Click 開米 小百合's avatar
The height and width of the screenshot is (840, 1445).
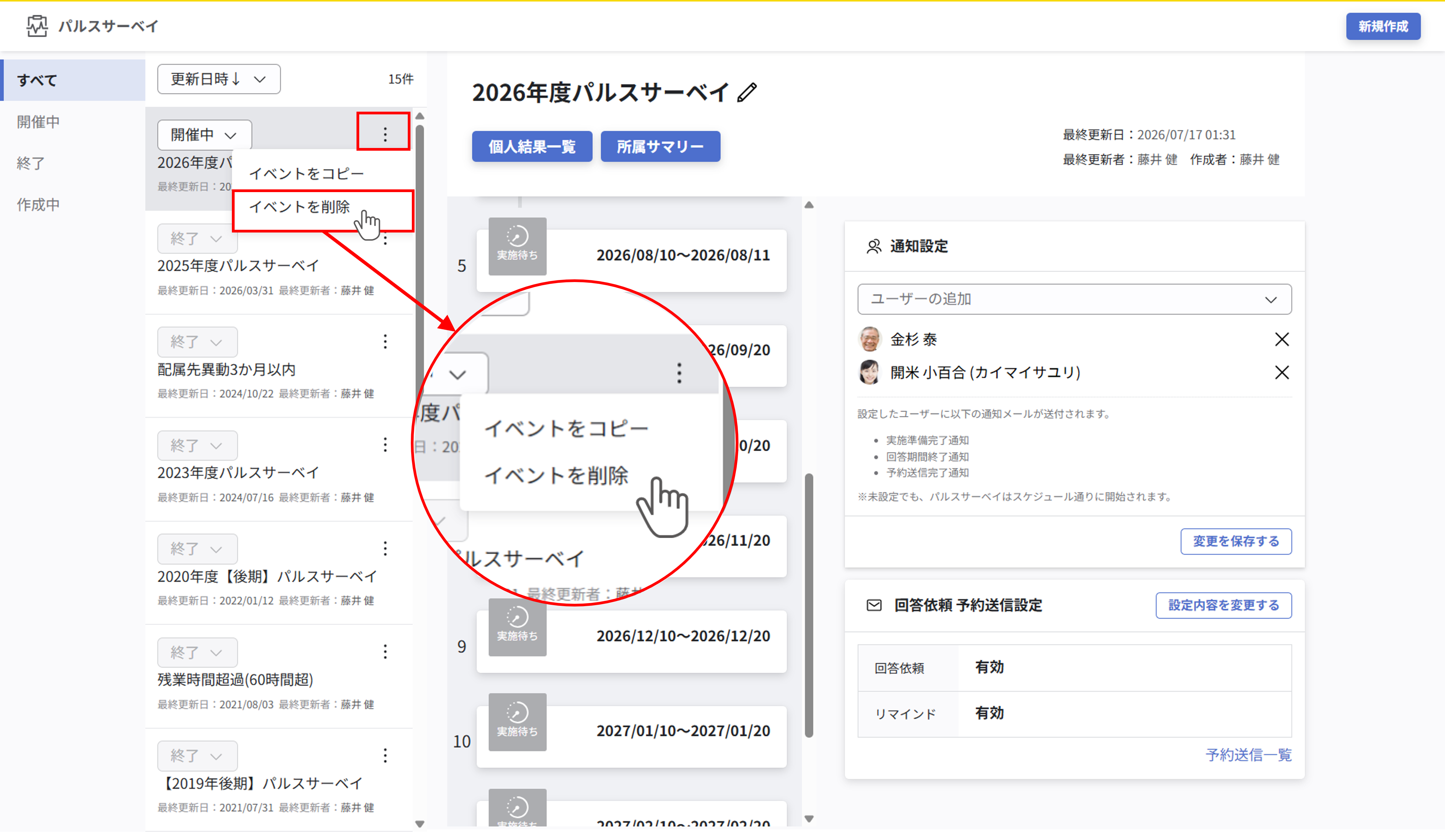[870, 373]
